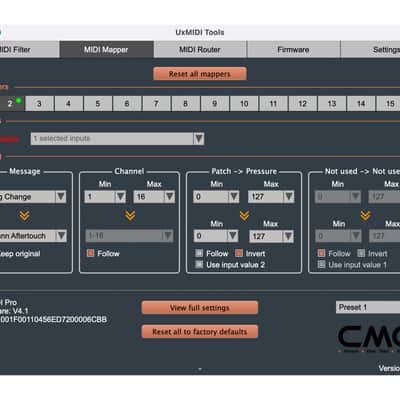The width and height of the screenshot is (400, 400).
Task: Click the small arrow at window bottom
Action: point(200,369)
